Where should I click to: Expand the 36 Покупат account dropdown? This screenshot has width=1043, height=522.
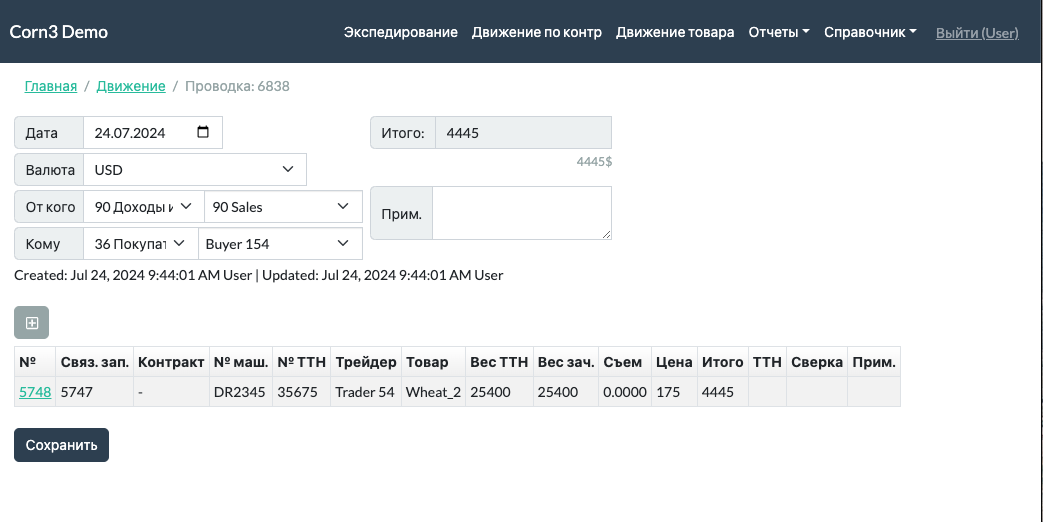[140, 244]
